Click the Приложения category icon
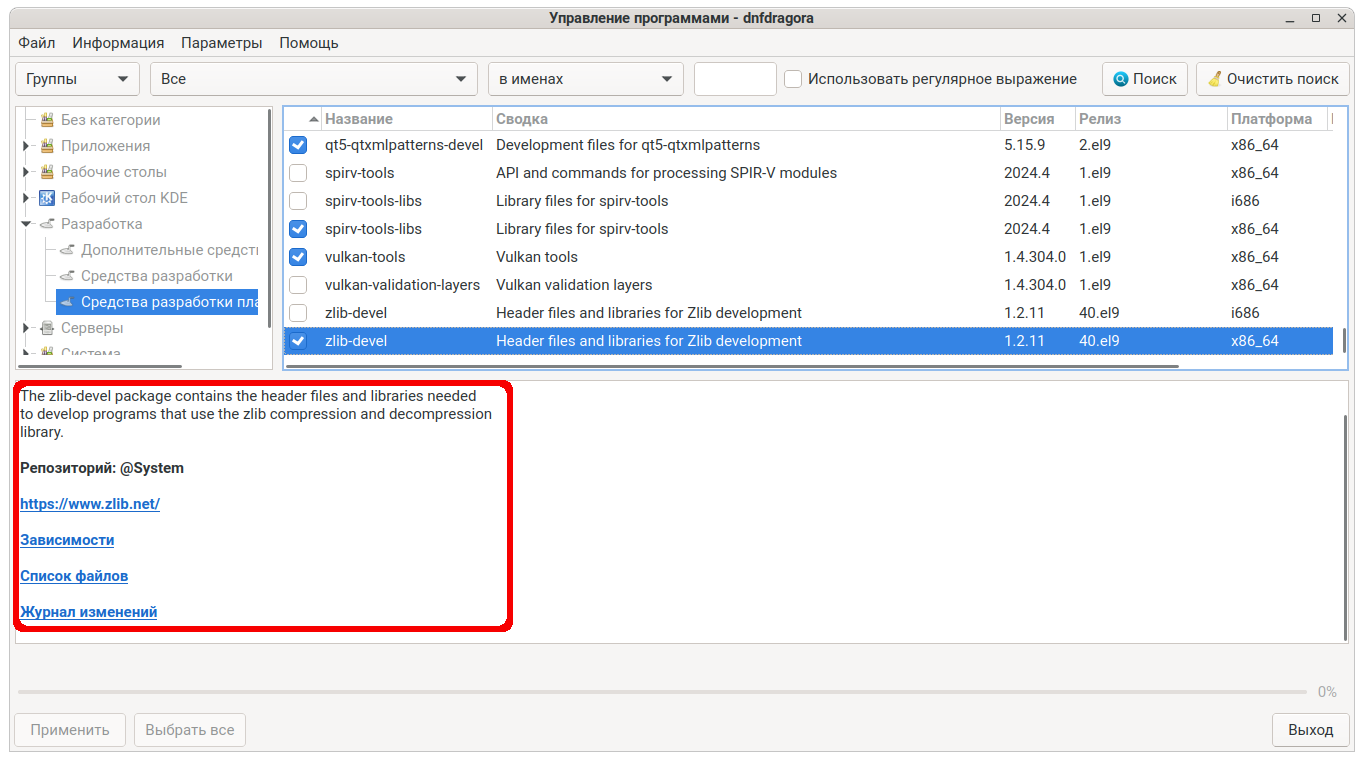 [47, 146]
